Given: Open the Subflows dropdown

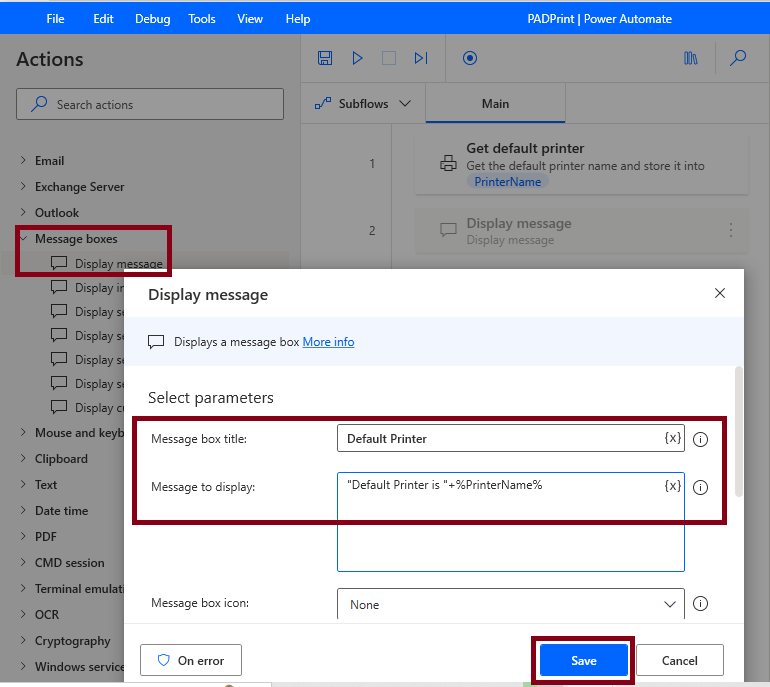Looking at the screenshot, I should point(363,104).
